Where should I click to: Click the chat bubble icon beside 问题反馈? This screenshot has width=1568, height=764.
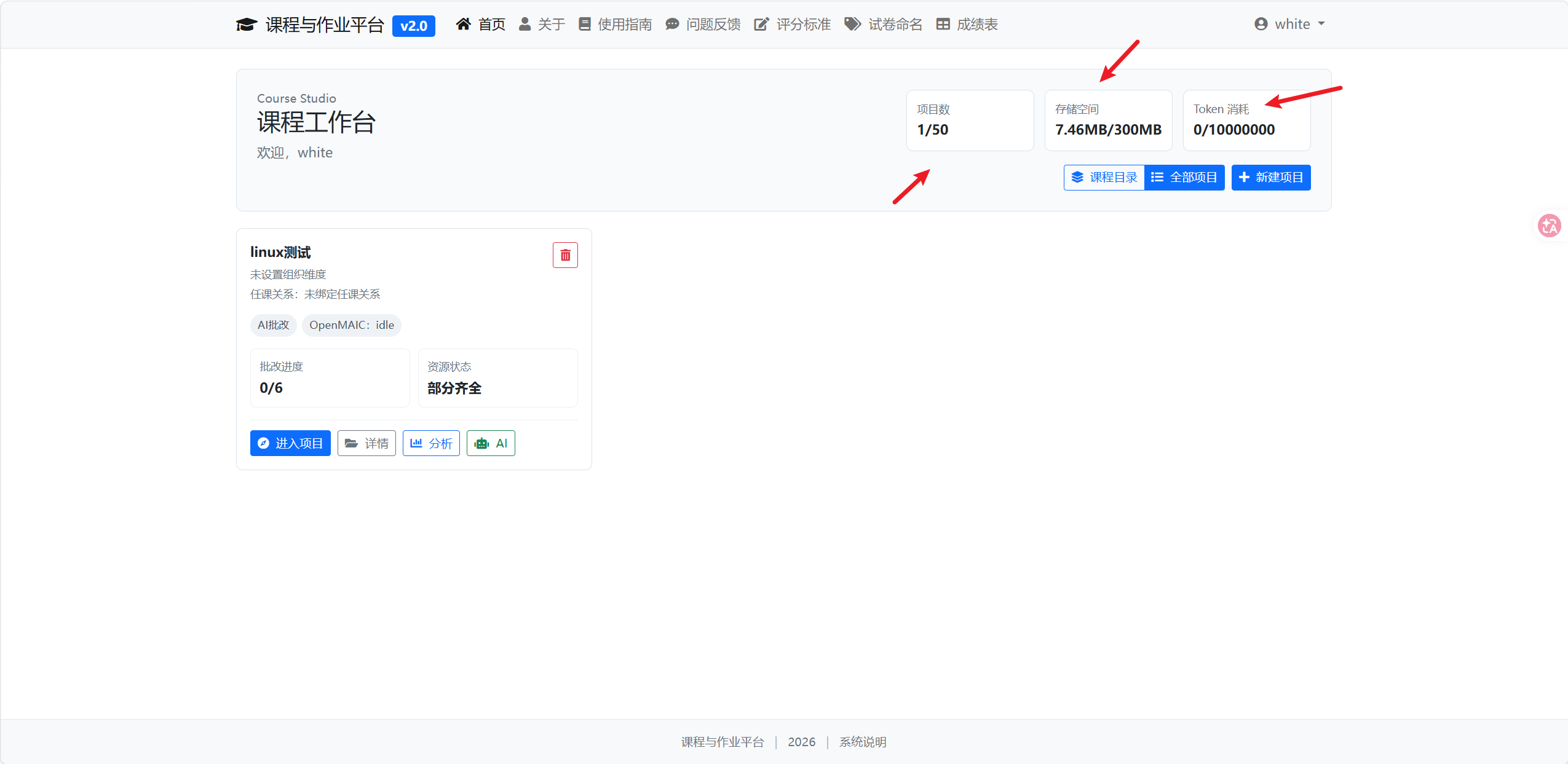click(672, 24)
